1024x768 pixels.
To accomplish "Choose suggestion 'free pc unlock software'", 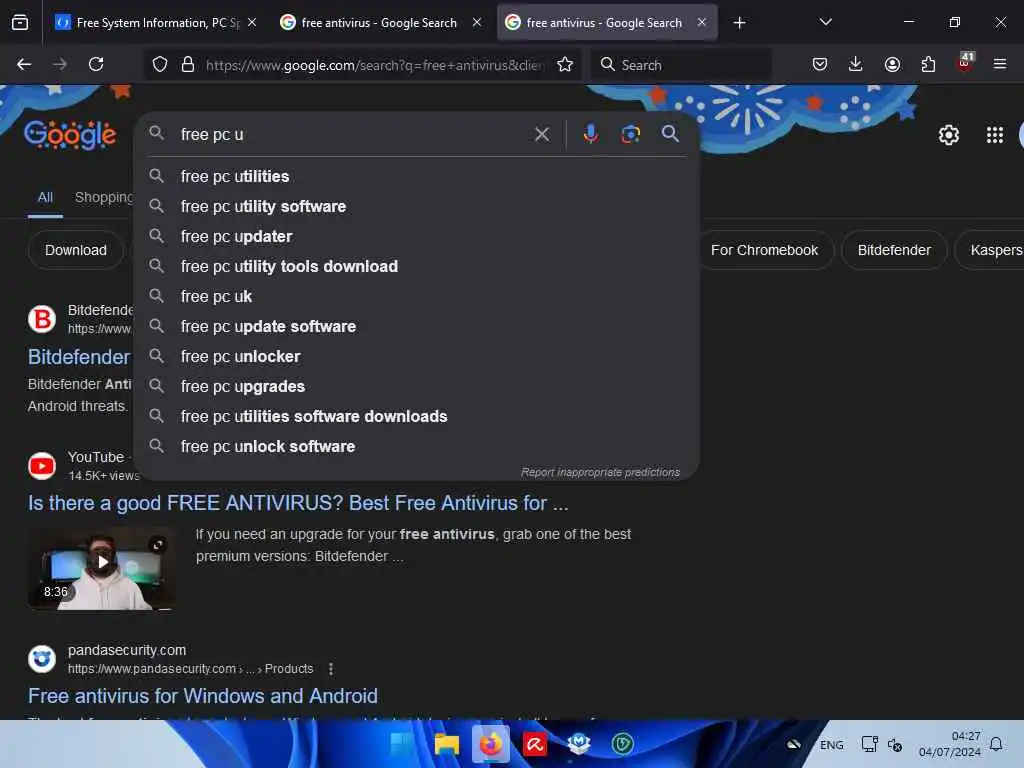I will [417, 447].
